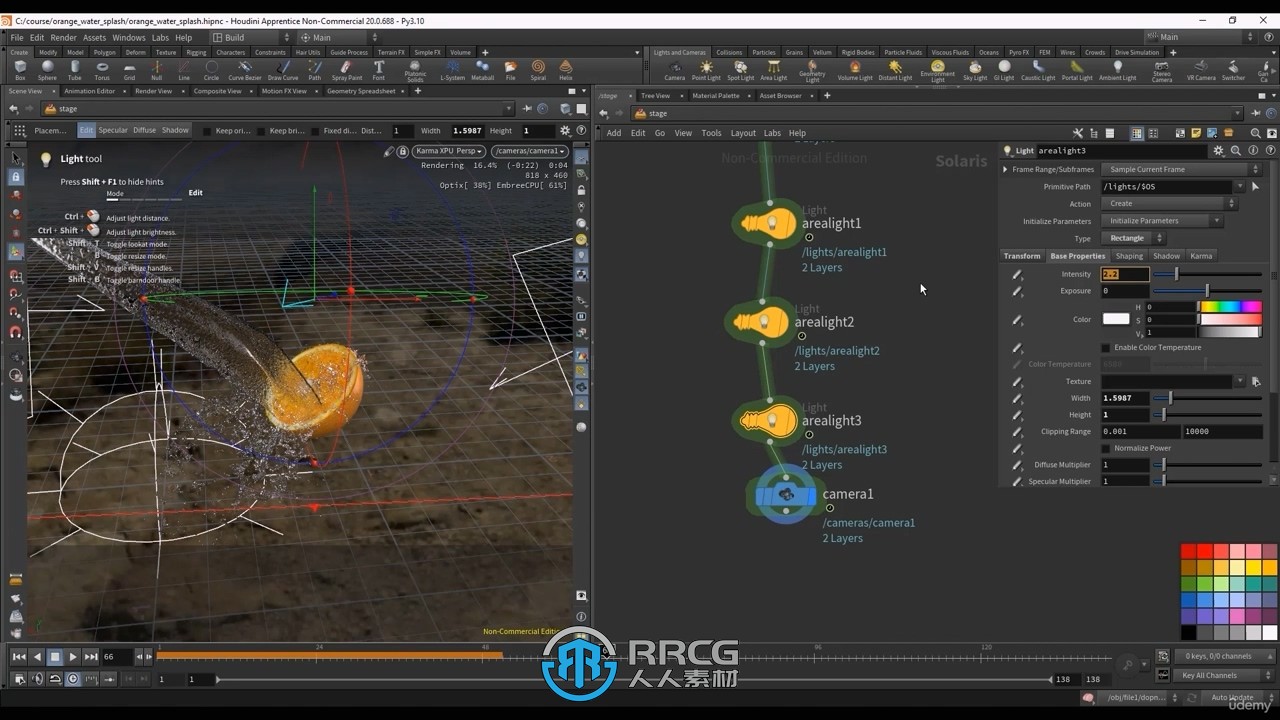1280x720 pixels.
Task: Open the help icon in parameter pane
Action: [1268, 151]
